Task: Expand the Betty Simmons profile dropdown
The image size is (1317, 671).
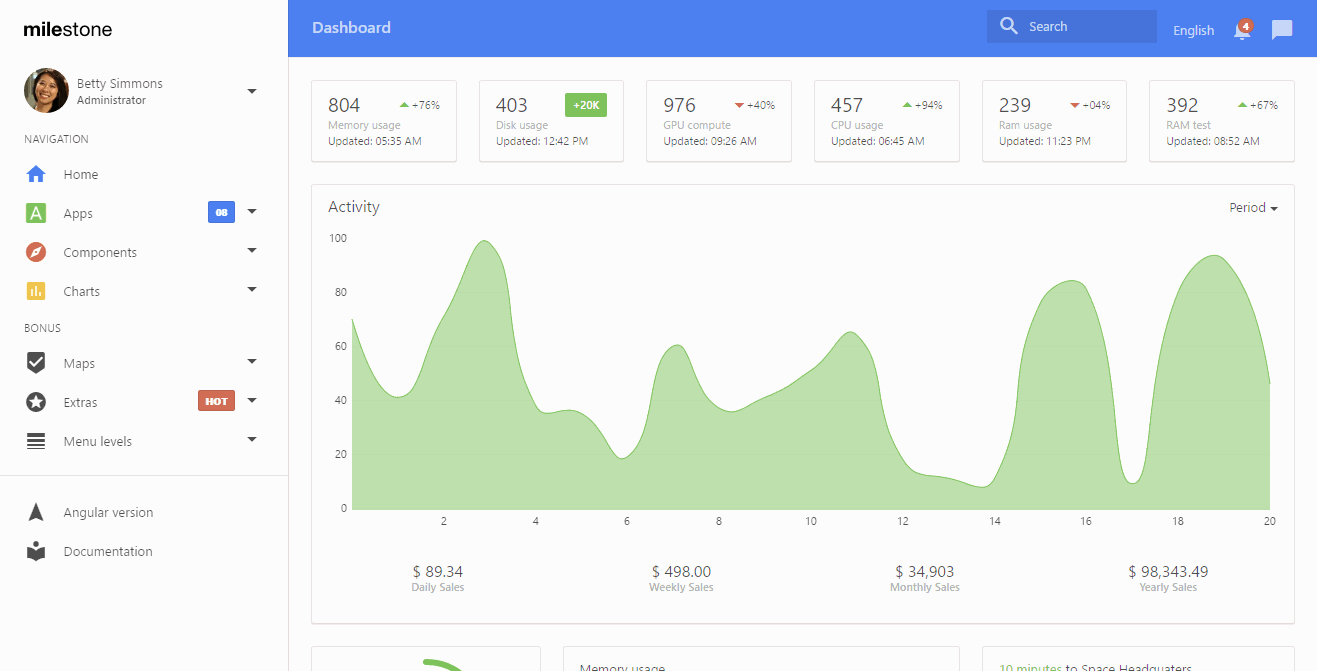Action: (x=252, y=90)
